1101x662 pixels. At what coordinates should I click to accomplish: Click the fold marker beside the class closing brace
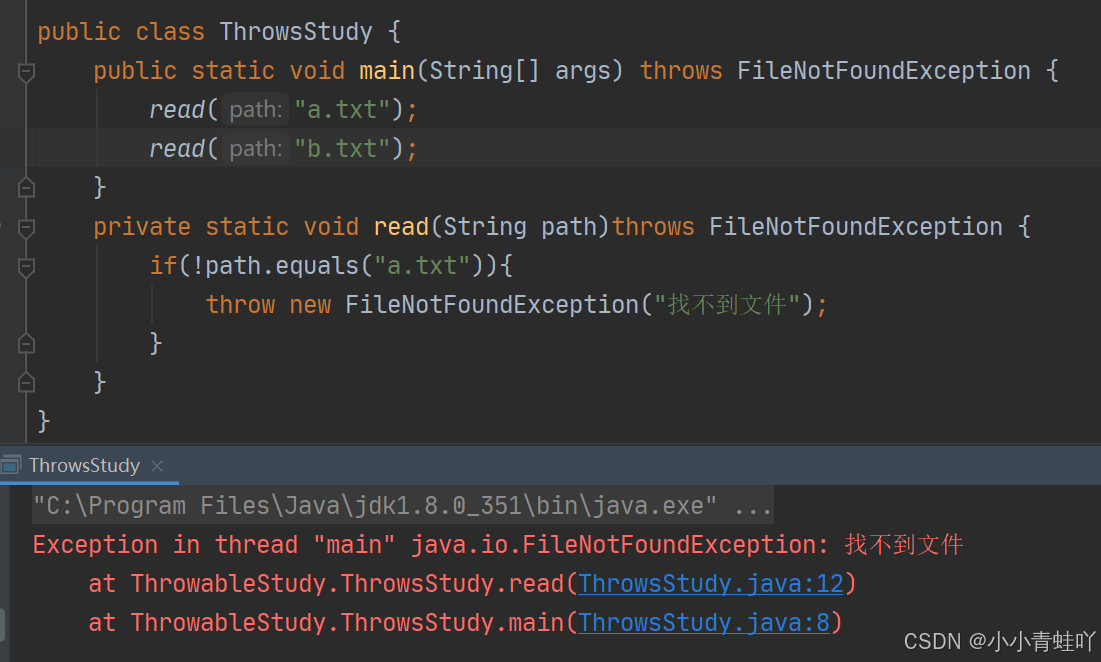[26, 382]
